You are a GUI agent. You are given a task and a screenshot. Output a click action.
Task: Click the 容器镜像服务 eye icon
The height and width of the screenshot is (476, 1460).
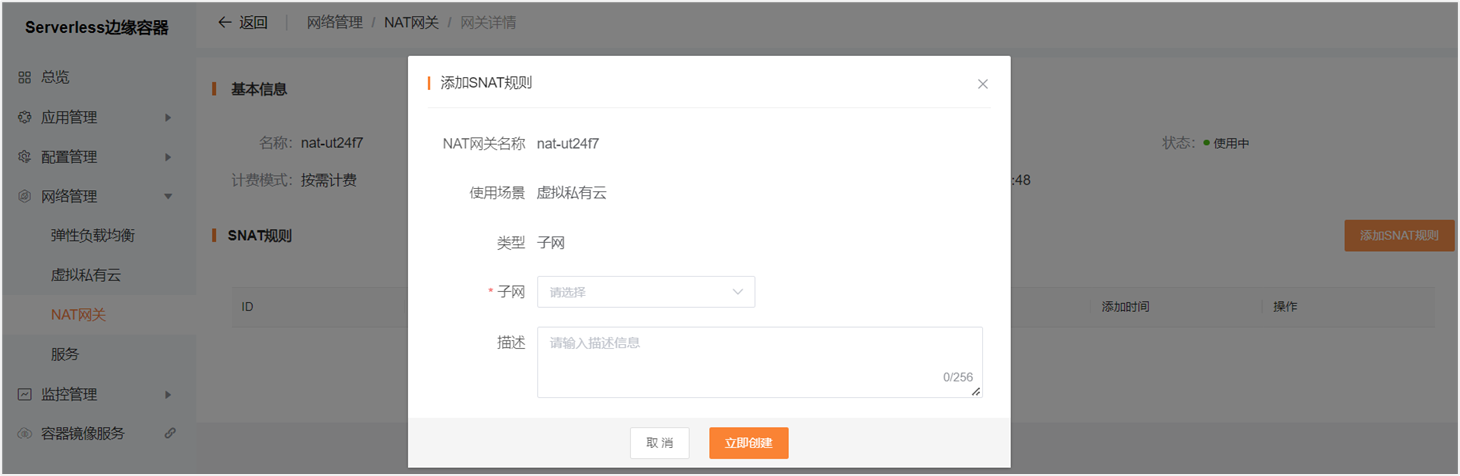25,434
